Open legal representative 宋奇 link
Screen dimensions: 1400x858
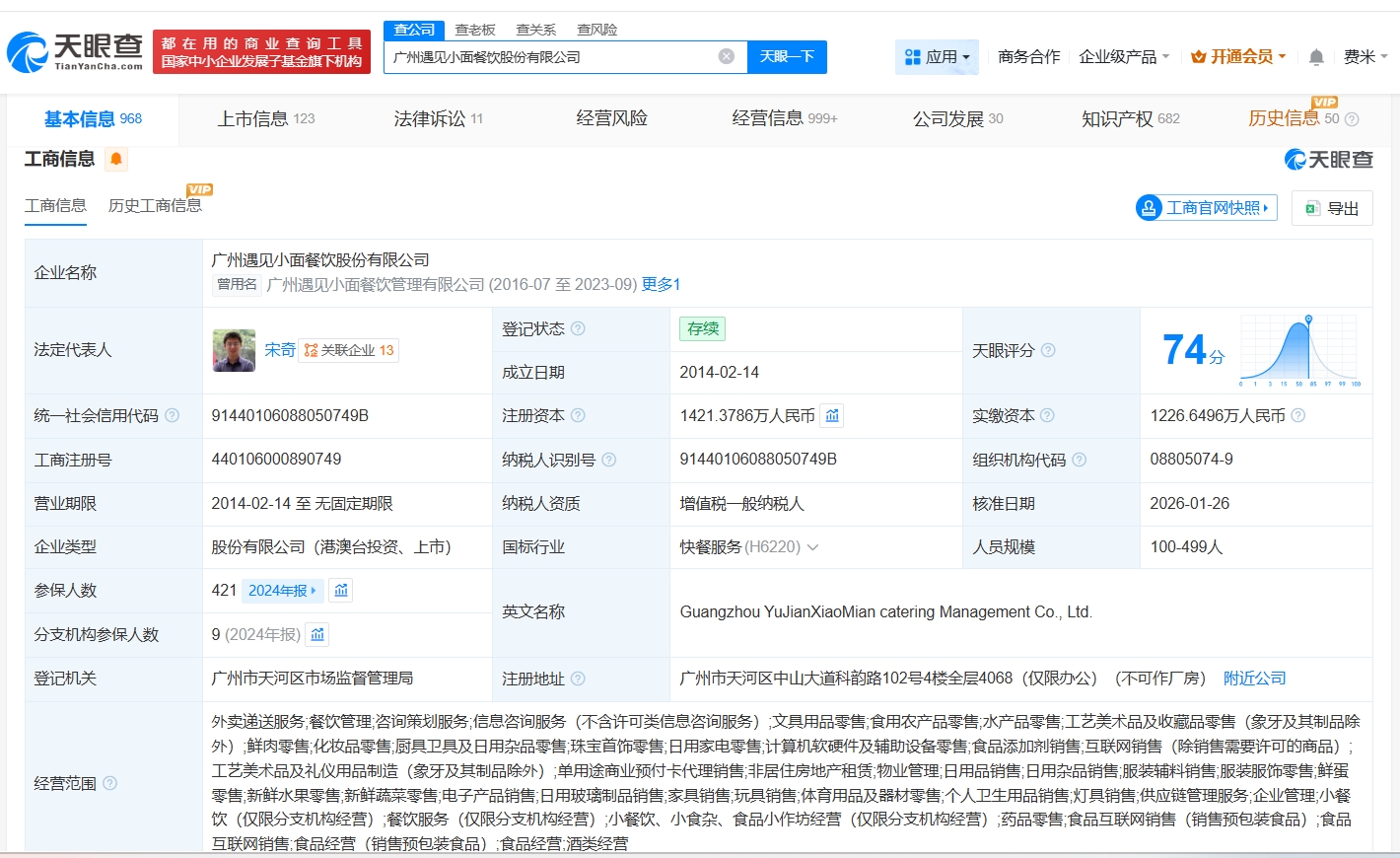280,350
